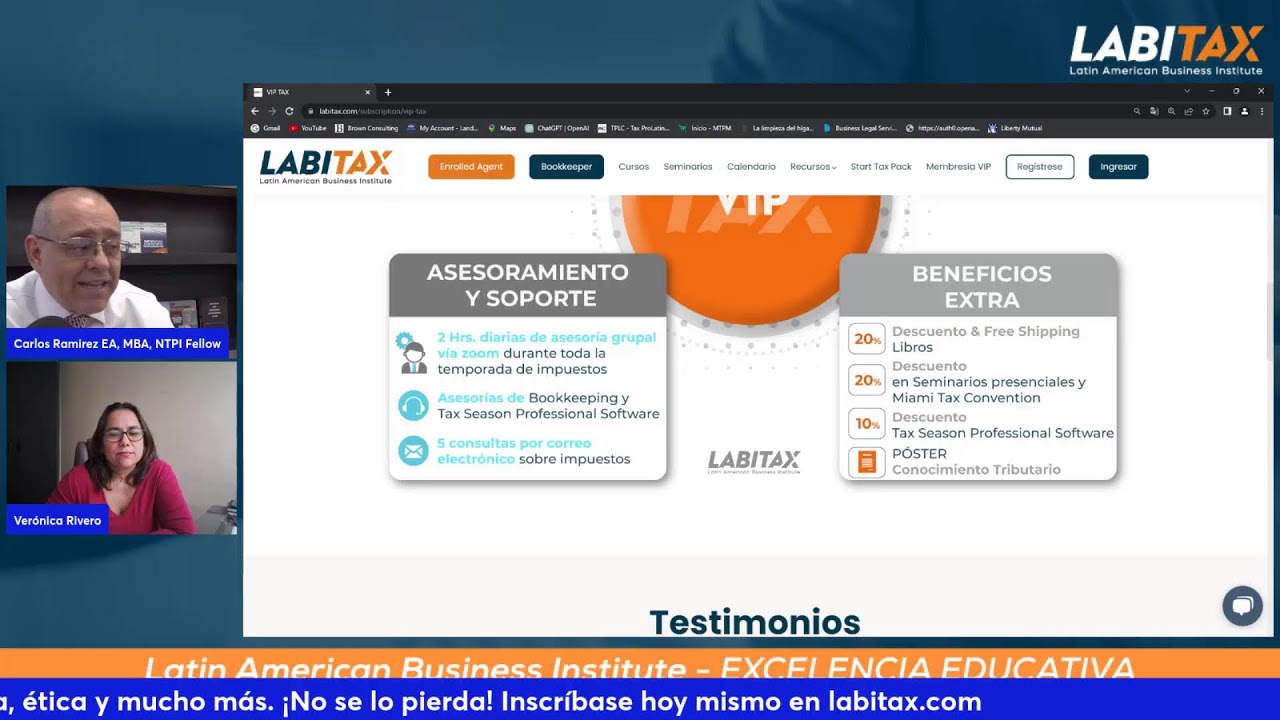Click the share page icon
Image resolution: width=1280 pixels, height=720 pixels.
tap(1189, 111)
